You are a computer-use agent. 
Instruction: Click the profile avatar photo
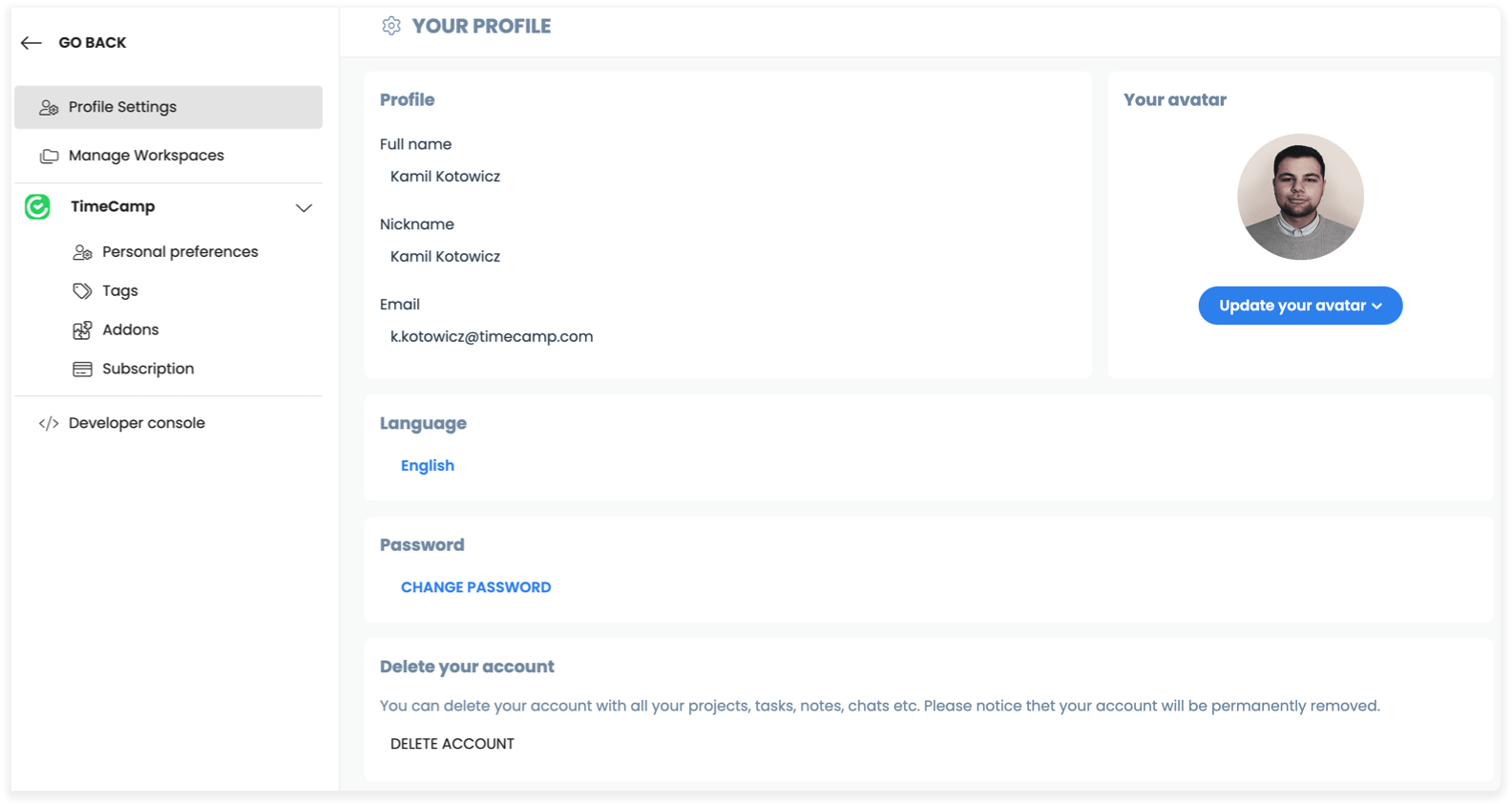coord(1300,197)
